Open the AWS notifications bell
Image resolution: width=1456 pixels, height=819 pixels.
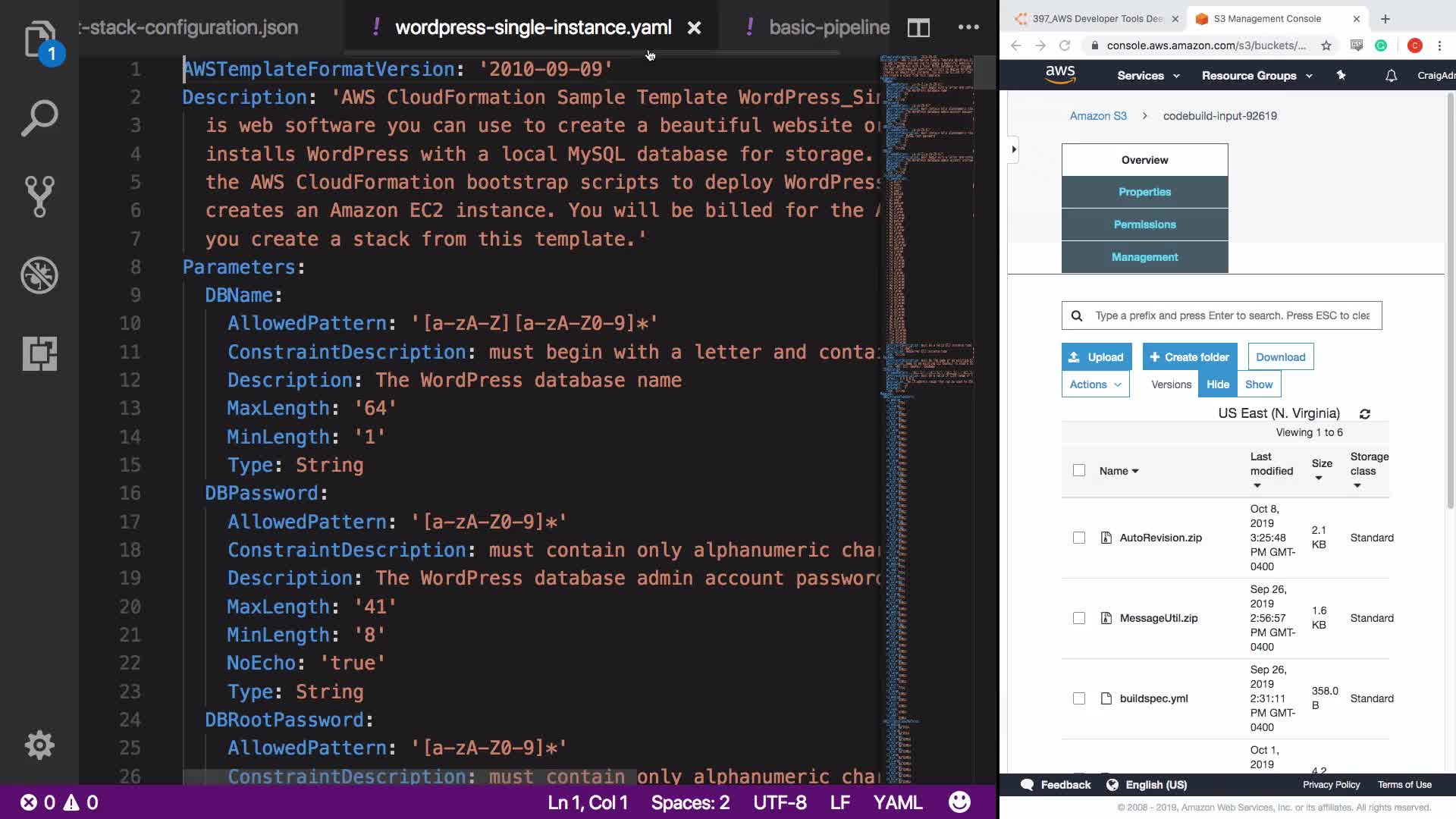[1391, 76]
